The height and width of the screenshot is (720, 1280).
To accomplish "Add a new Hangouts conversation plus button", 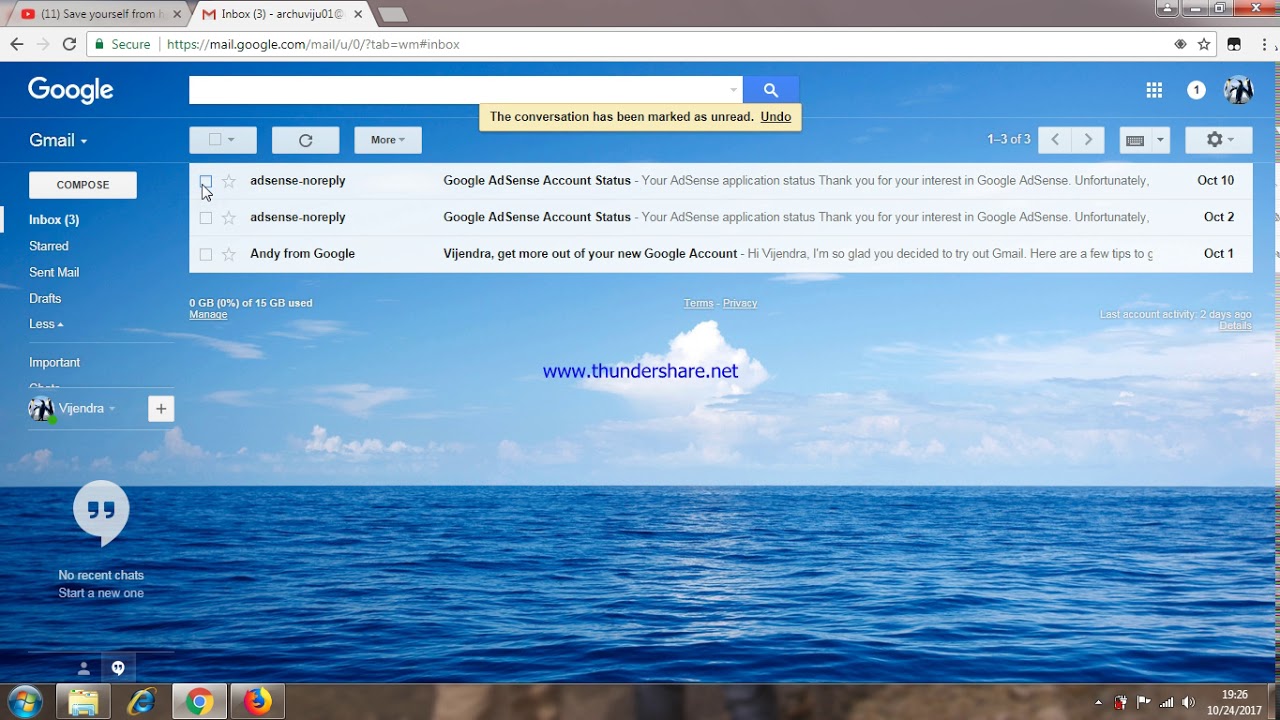I will 161,408.
